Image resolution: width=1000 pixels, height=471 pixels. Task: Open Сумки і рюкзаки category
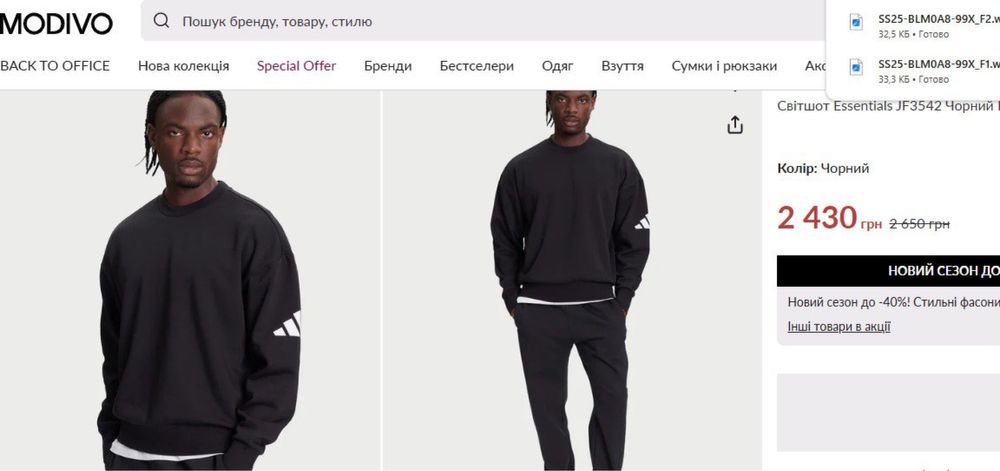click(x=724, y=66)
